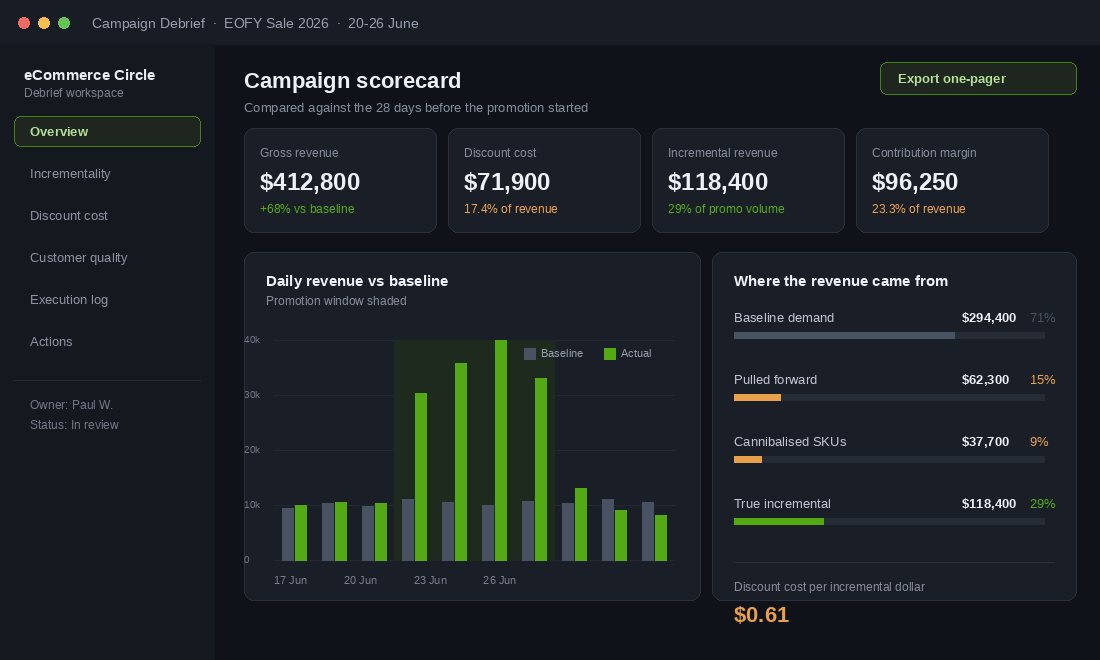Click the yellow minimize window button
The height and width of the screenshot is (660, 1100).
[x=43, y=23]
